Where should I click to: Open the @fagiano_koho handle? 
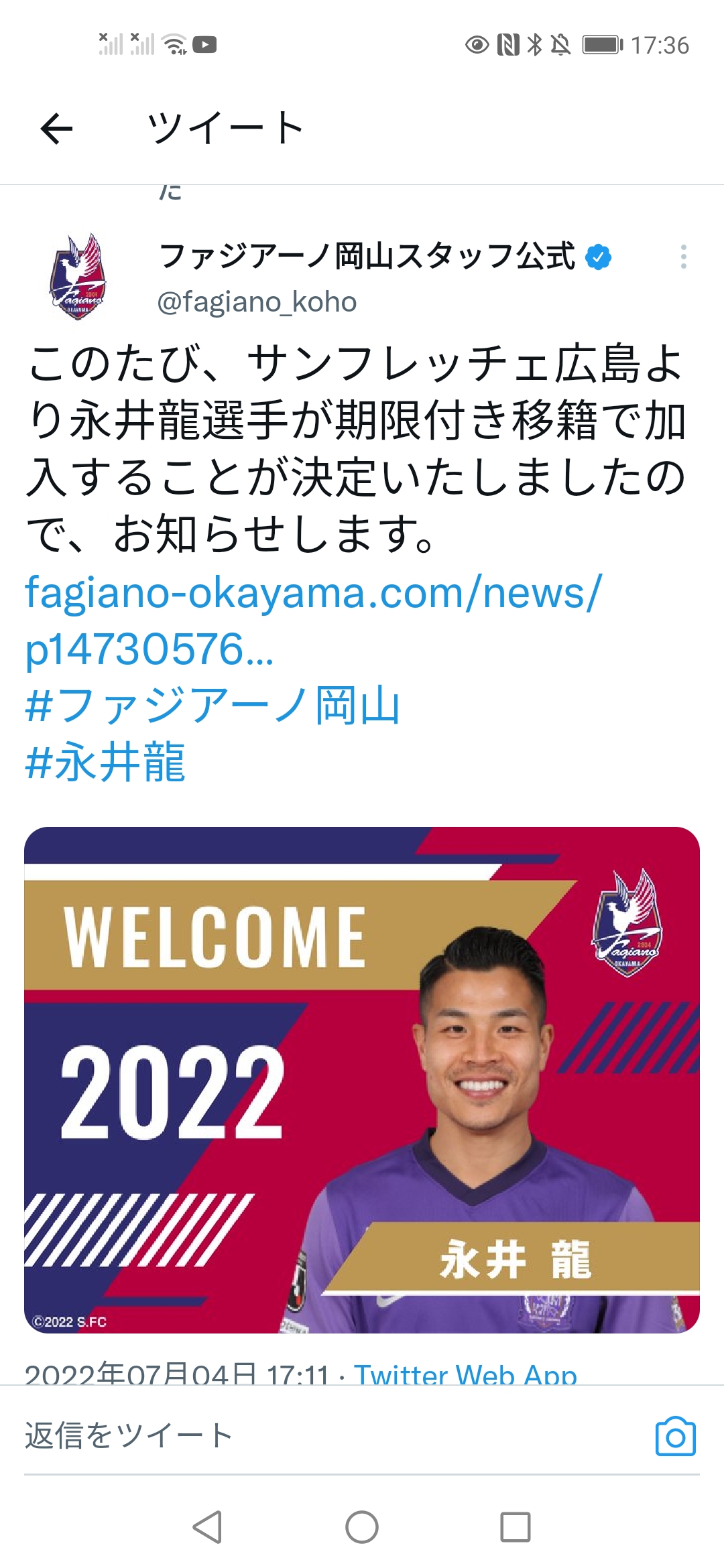point(257,302)
